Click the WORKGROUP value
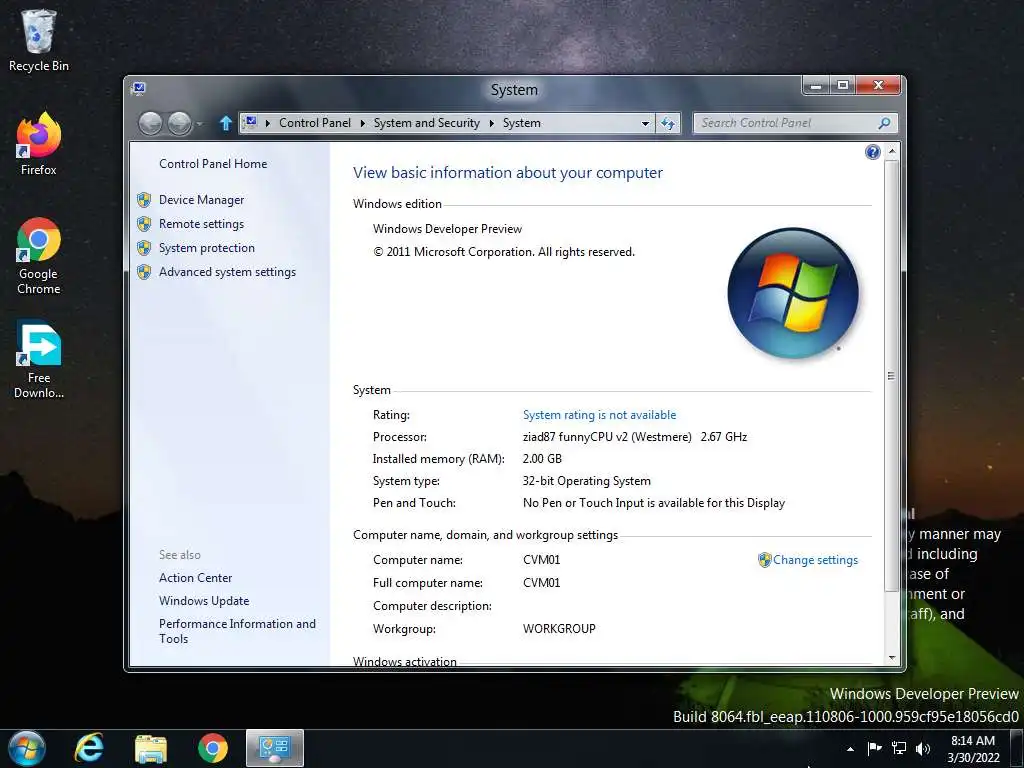The image size is (1024, 768). pyautogui.click(x=559, y=629)
